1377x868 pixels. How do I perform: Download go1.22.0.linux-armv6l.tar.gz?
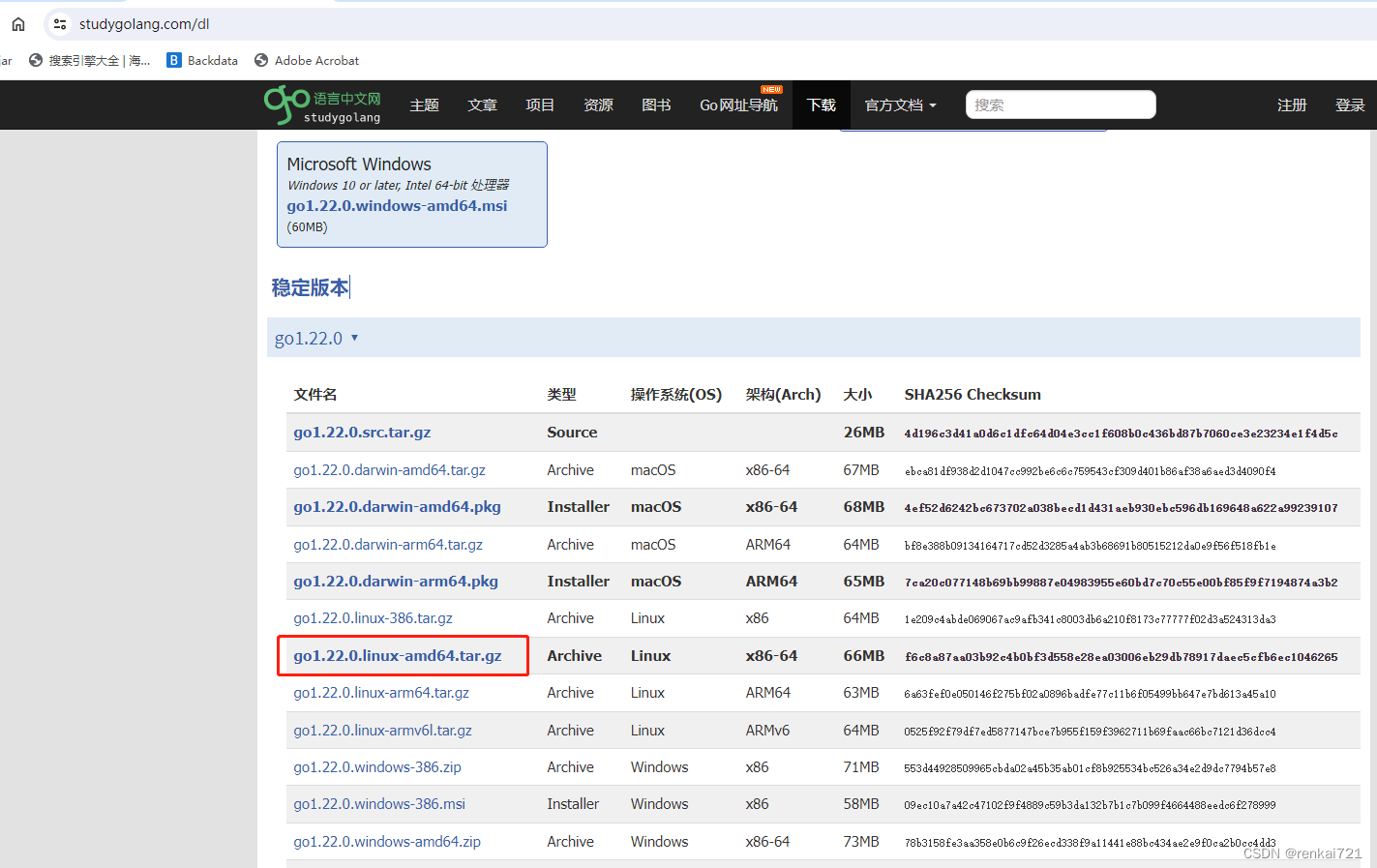click(382, 730)
